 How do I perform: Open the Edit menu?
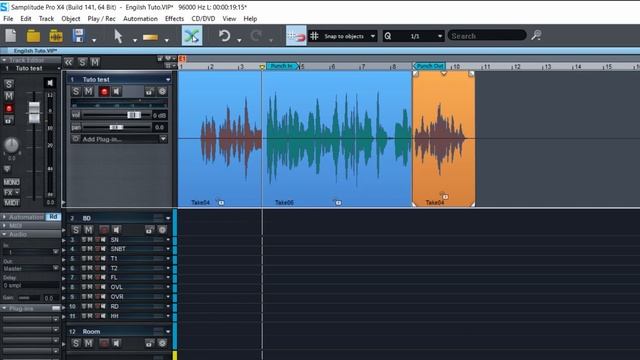pyautogui.click(x=26, y=19)
